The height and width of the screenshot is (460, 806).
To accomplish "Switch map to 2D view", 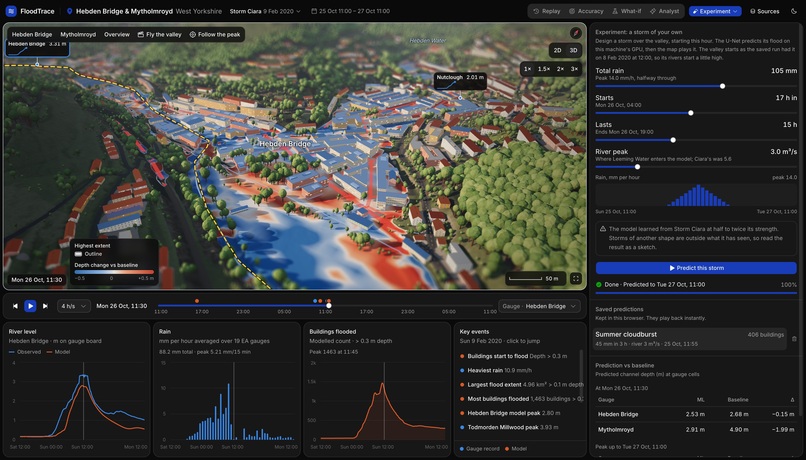I will 557,50.
